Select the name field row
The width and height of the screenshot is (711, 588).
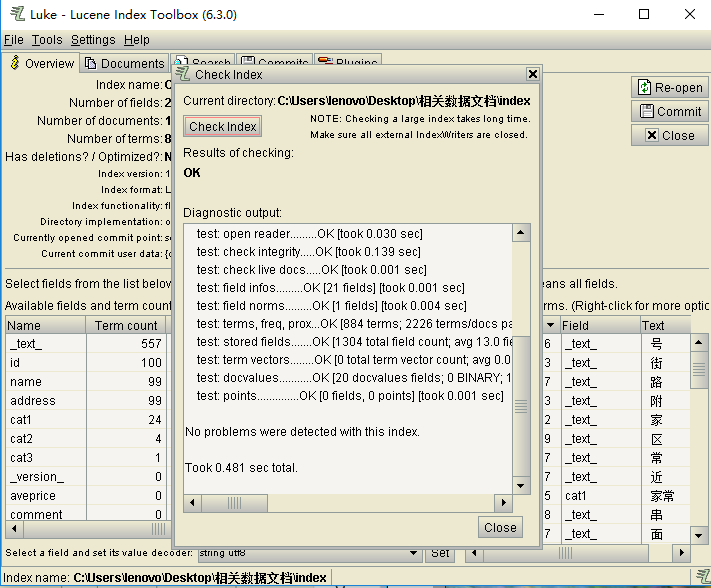[x=86, y=382]
